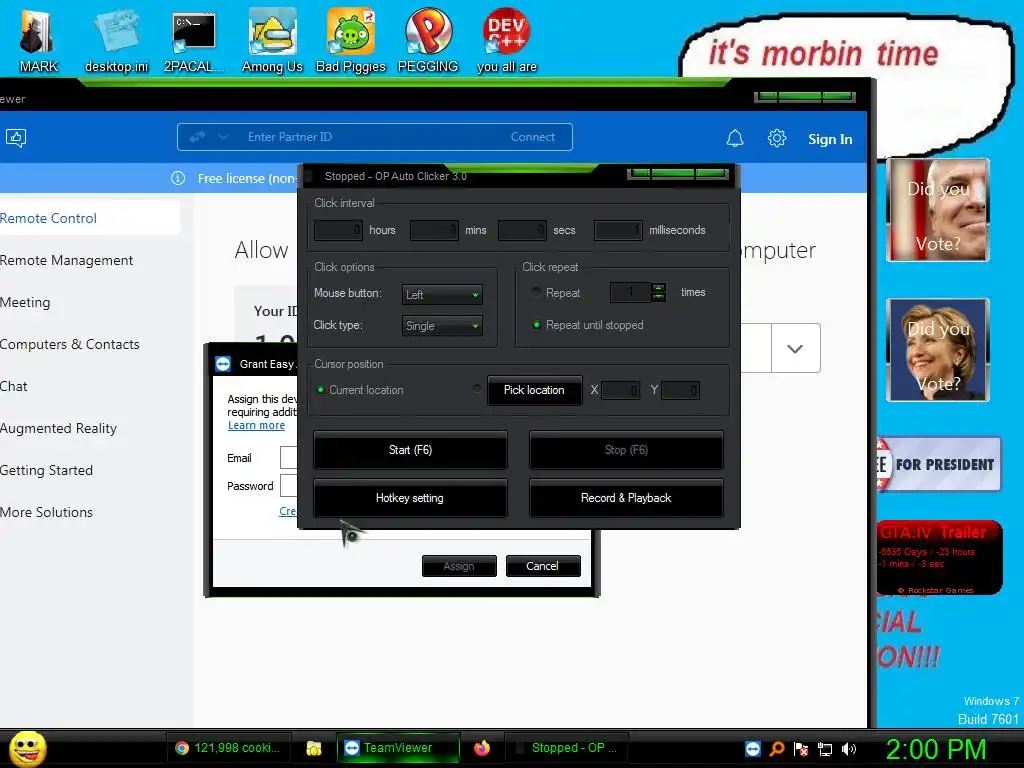The width and height of the screenshot is (1024, 768).
Task: Click the milliseconds interval field
Action: [x=618, y=230]
